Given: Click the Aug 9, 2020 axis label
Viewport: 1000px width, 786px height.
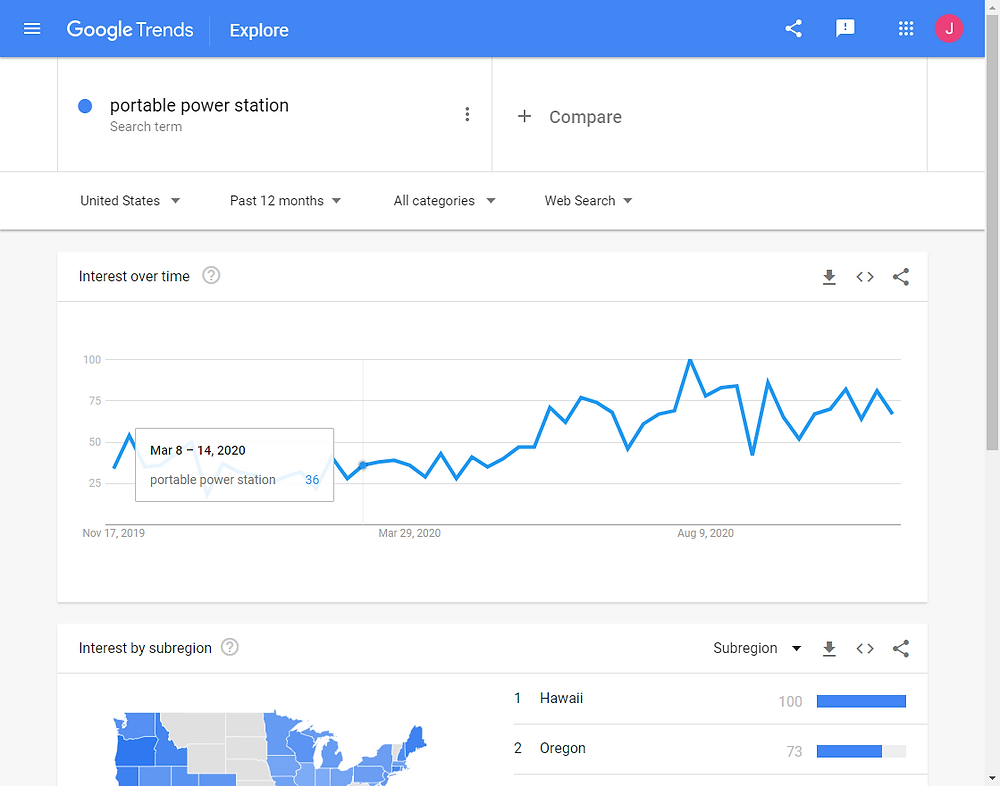Looking at the screenshot, I should [705, 533].
